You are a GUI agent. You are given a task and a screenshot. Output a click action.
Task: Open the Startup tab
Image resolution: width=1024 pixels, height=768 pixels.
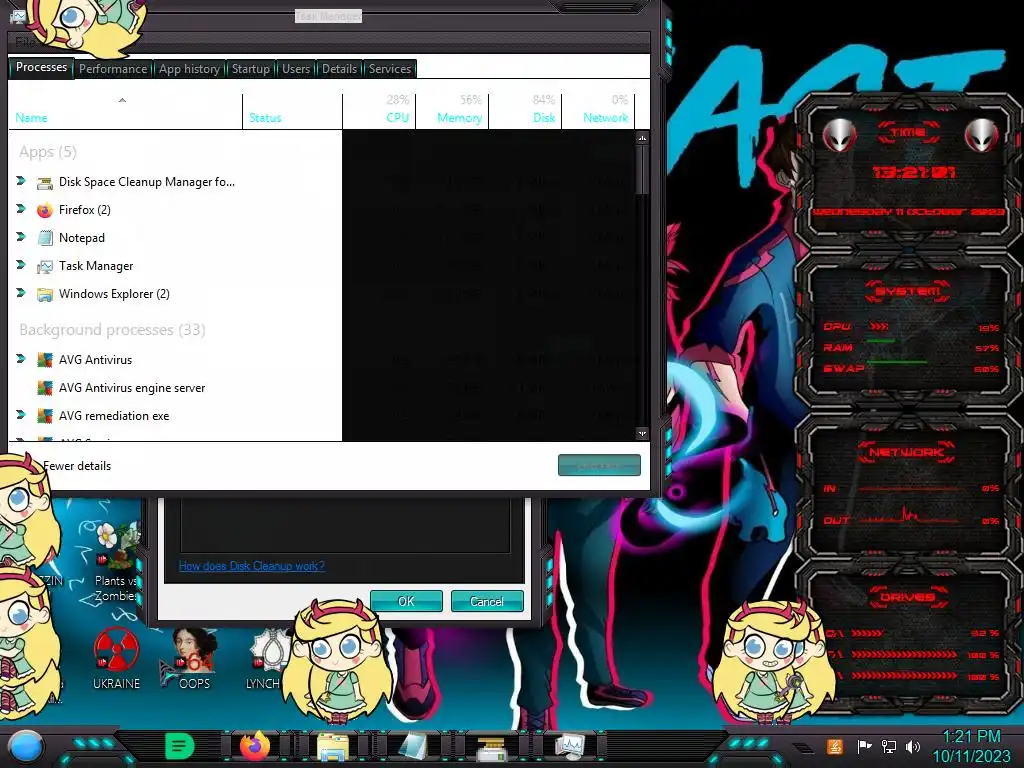(x=251, y=69)
